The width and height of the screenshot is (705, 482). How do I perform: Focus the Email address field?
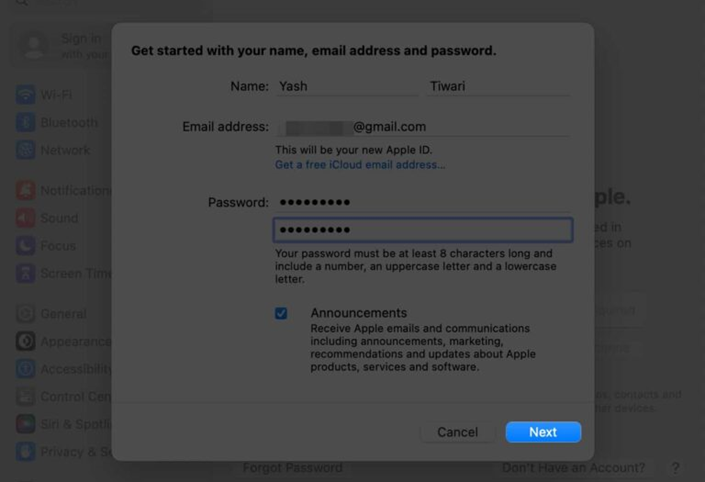[423, 127]
